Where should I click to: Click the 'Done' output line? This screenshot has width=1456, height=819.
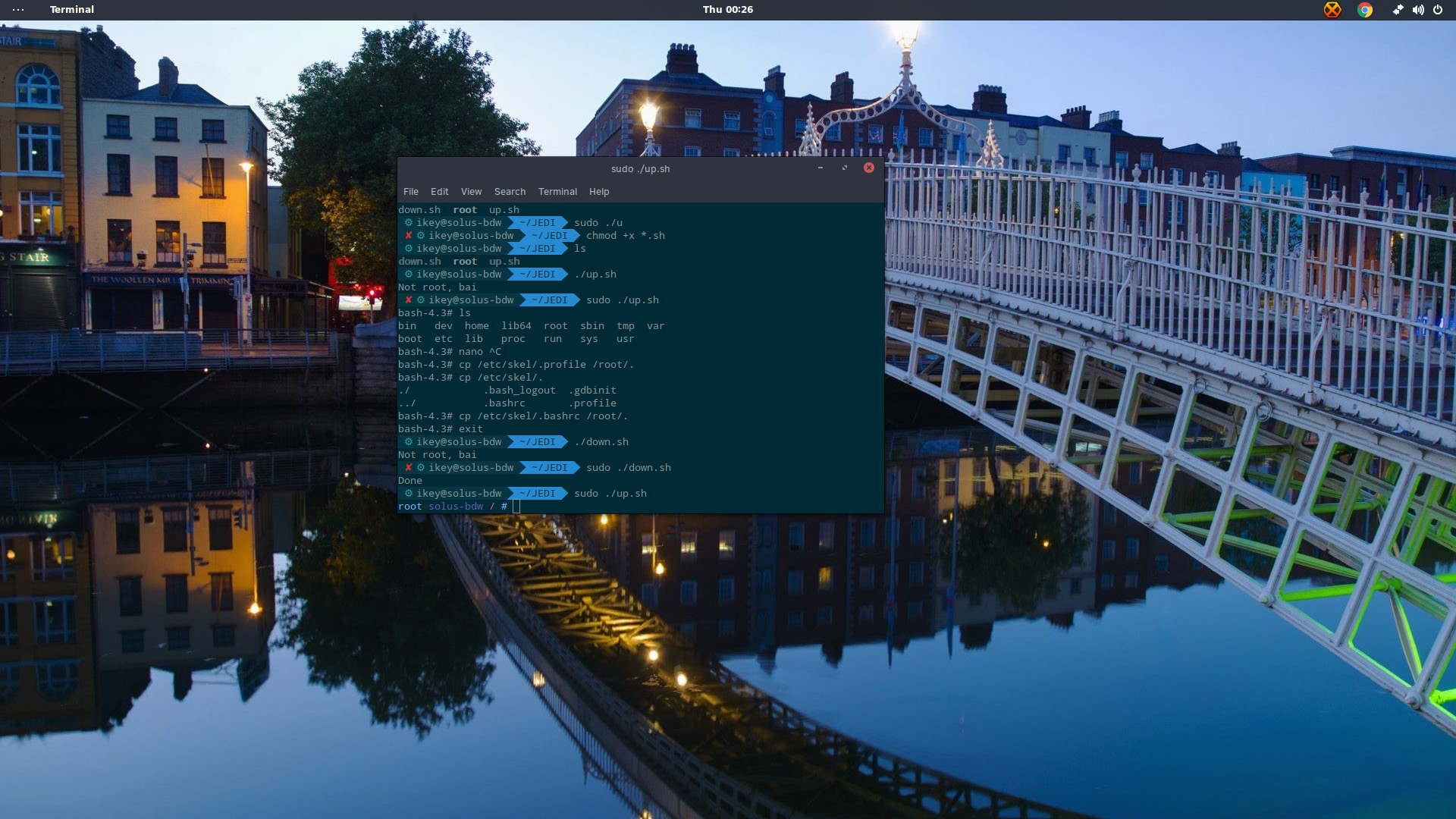[410, 481]
